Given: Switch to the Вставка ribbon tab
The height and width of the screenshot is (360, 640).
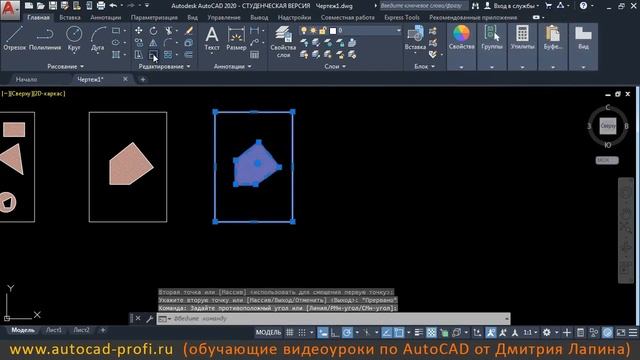Looking at the screenshot, I should click(x=70, y=18).
